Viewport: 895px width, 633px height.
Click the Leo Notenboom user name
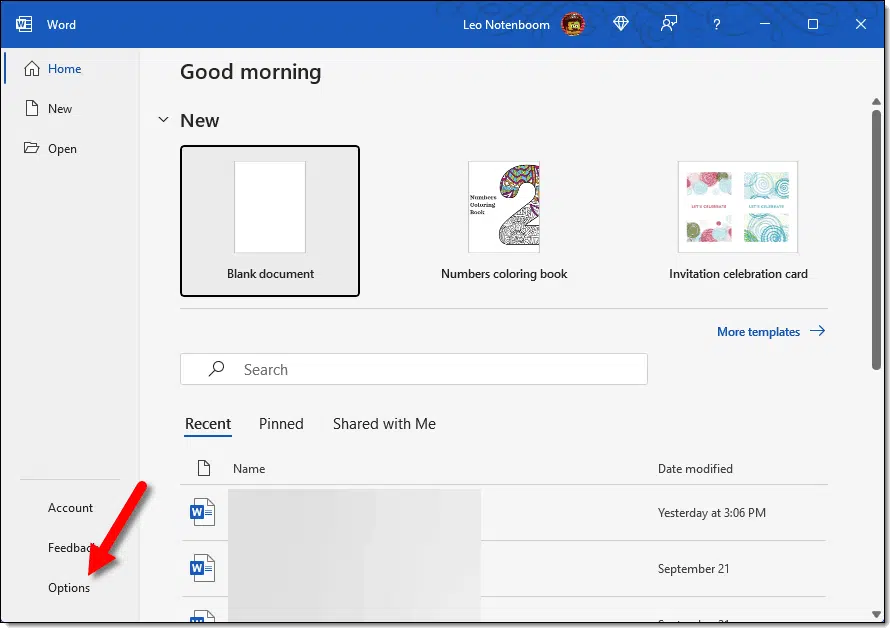tap(506, 25)
